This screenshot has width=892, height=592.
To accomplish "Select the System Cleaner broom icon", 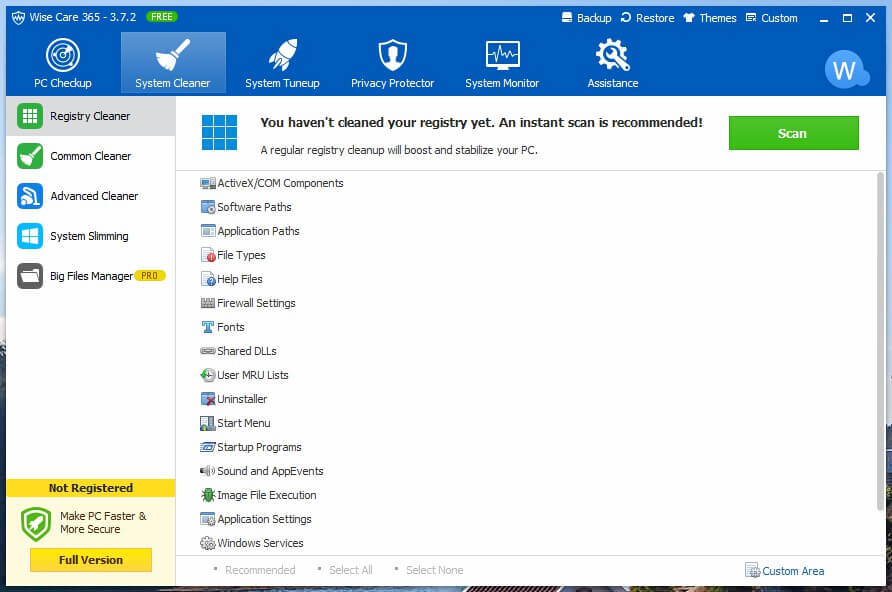I will (172, 55).
